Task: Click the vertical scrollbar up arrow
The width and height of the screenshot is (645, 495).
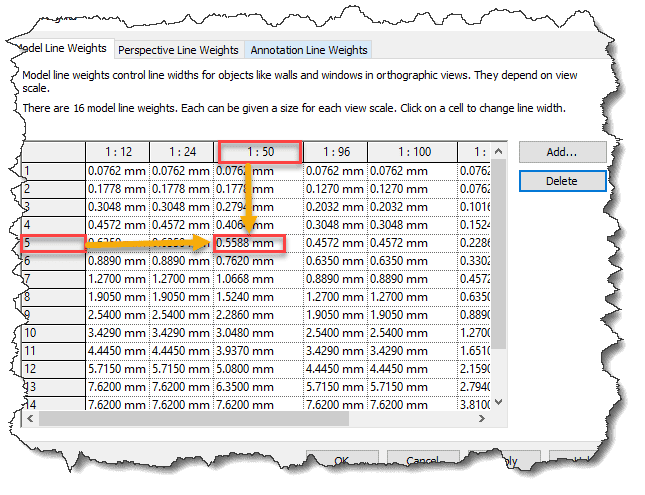Action: coord(499,151)
